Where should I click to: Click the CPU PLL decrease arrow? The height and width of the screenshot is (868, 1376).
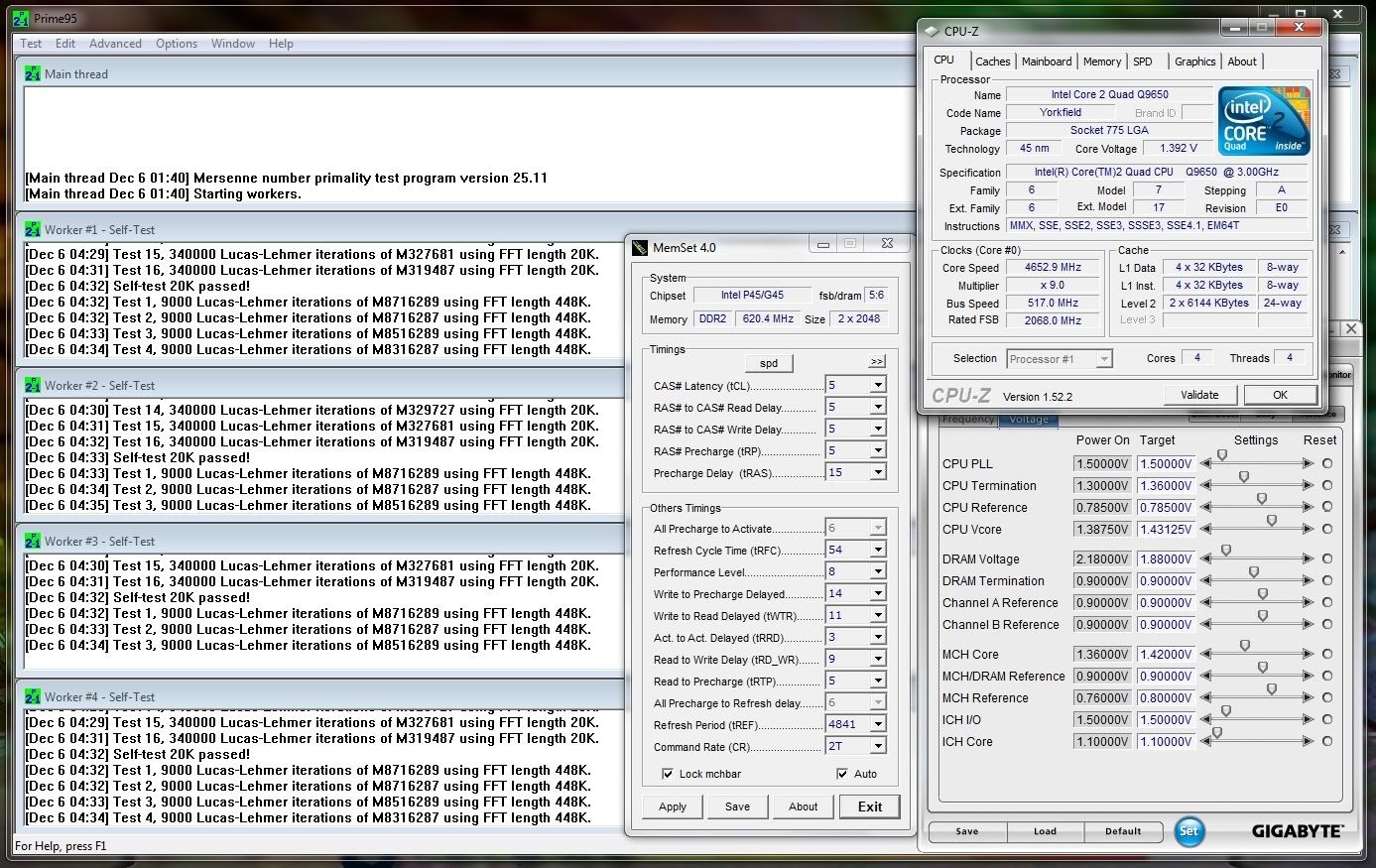coord(1205,463)
